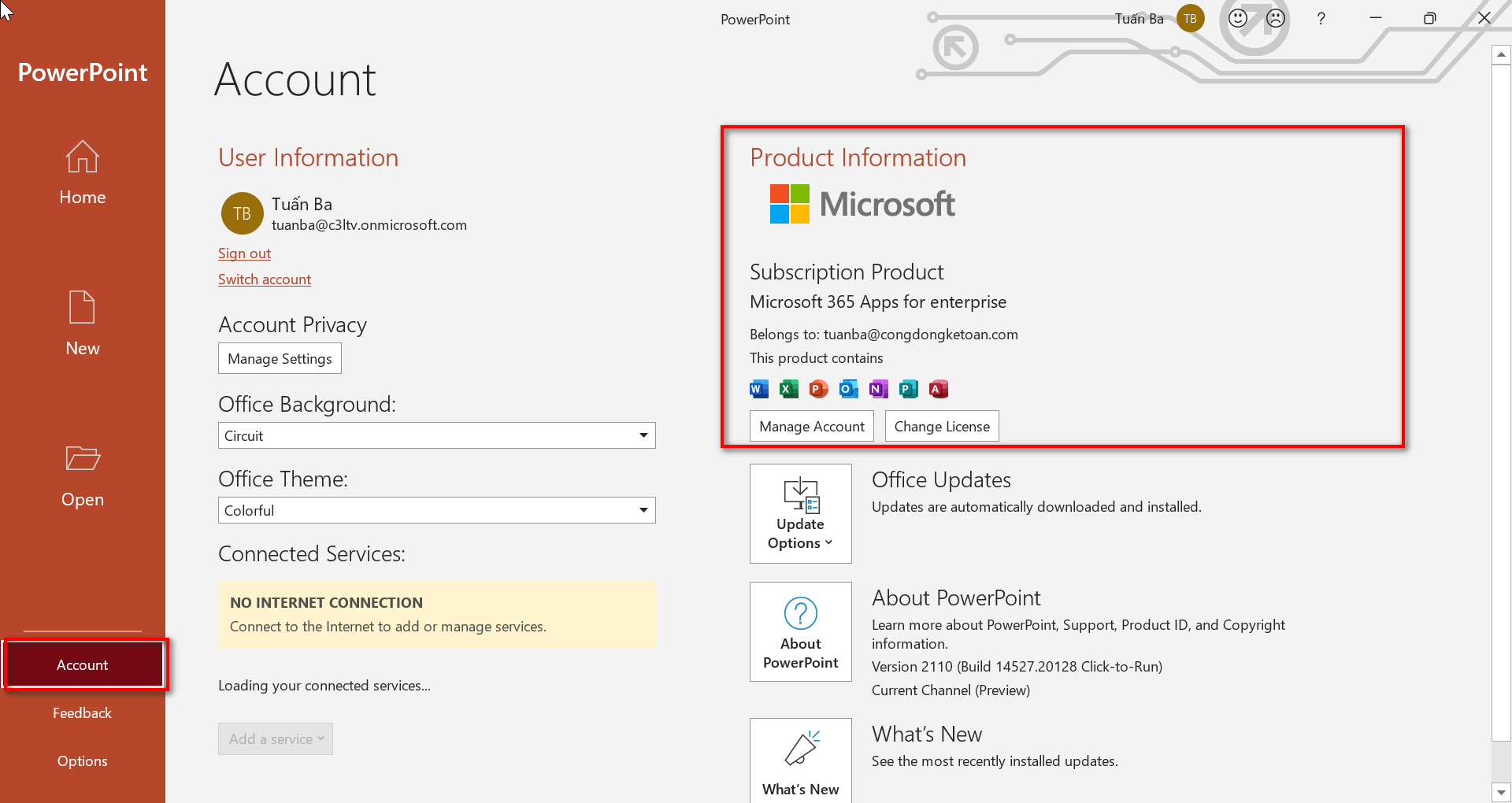
Task: Send a frown feedback icon
Action: click(x=1276, y=18)
